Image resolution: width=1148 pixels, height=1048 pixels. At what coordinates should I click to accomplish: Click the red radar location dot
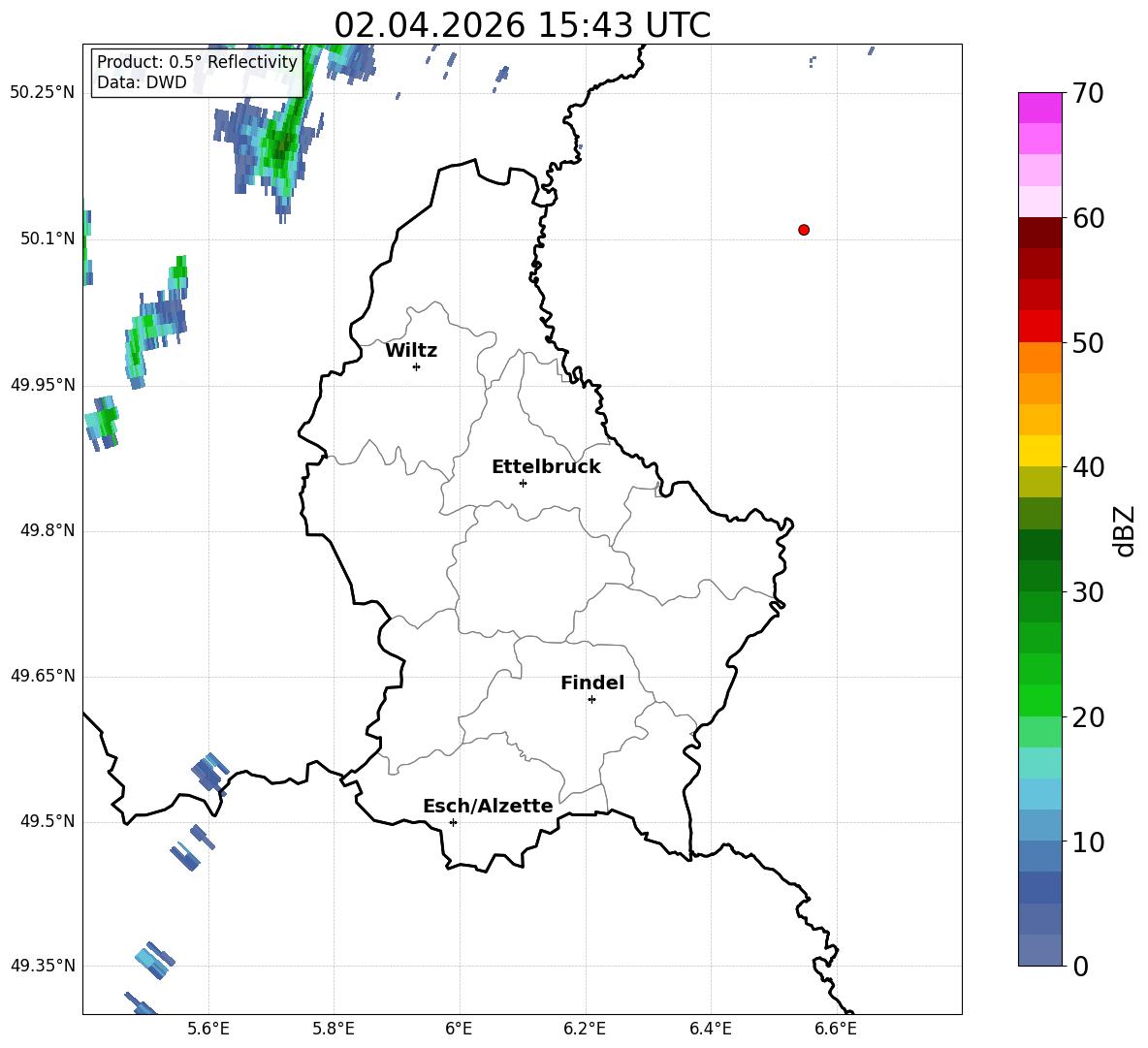point(804,230)
